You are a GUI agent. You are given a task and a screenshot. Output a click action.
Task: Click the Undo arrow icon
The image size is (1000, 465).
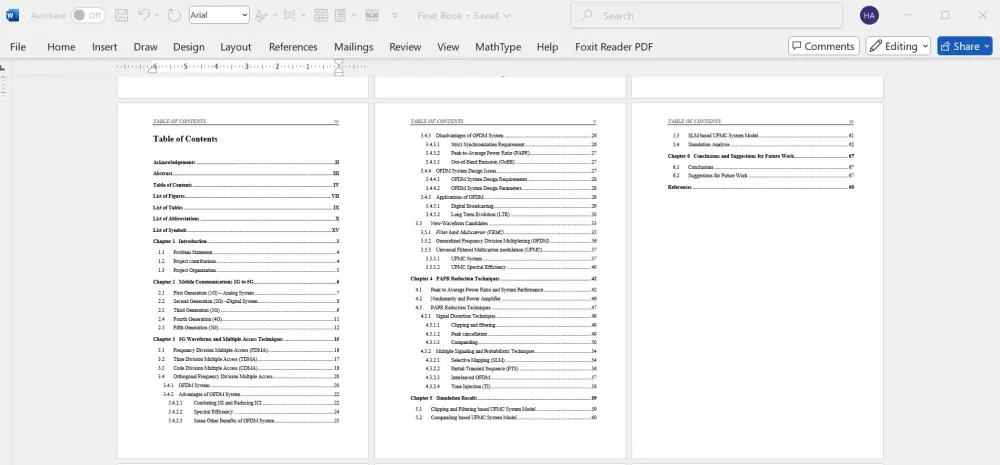tap(144, 15)
